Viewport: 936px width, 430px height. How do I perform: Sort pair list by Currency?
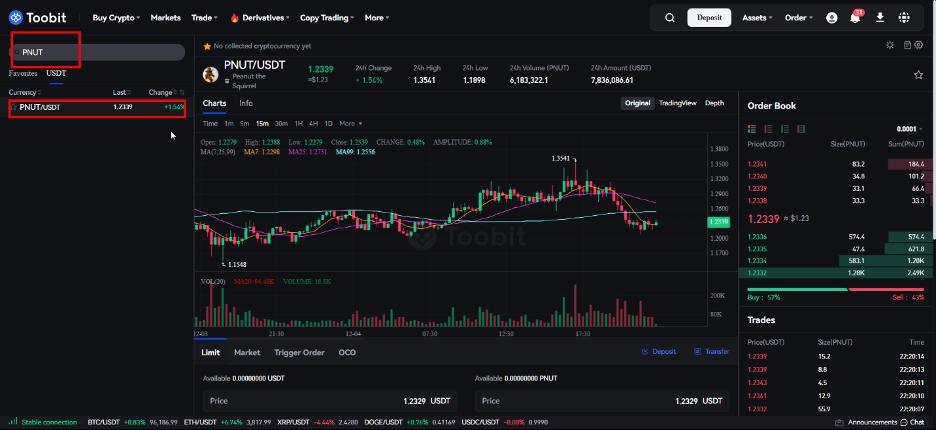(x=25, y=93)
